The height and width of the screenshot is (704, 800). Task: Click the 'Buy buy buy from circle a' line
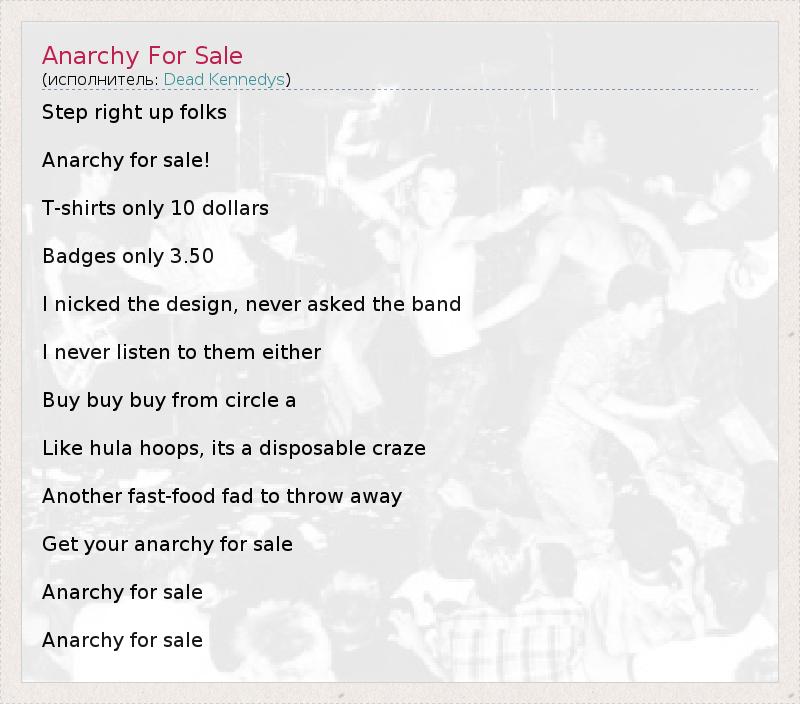click(169, 400)
